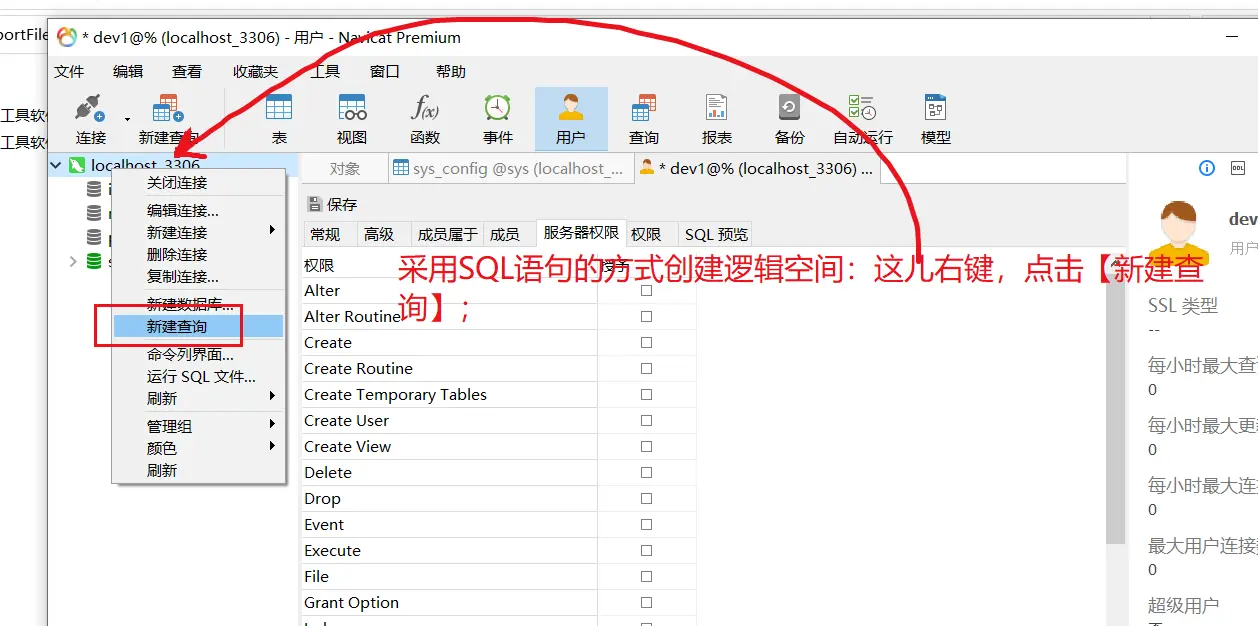Open the dropdown arrow beside 连接

[127, 120]
